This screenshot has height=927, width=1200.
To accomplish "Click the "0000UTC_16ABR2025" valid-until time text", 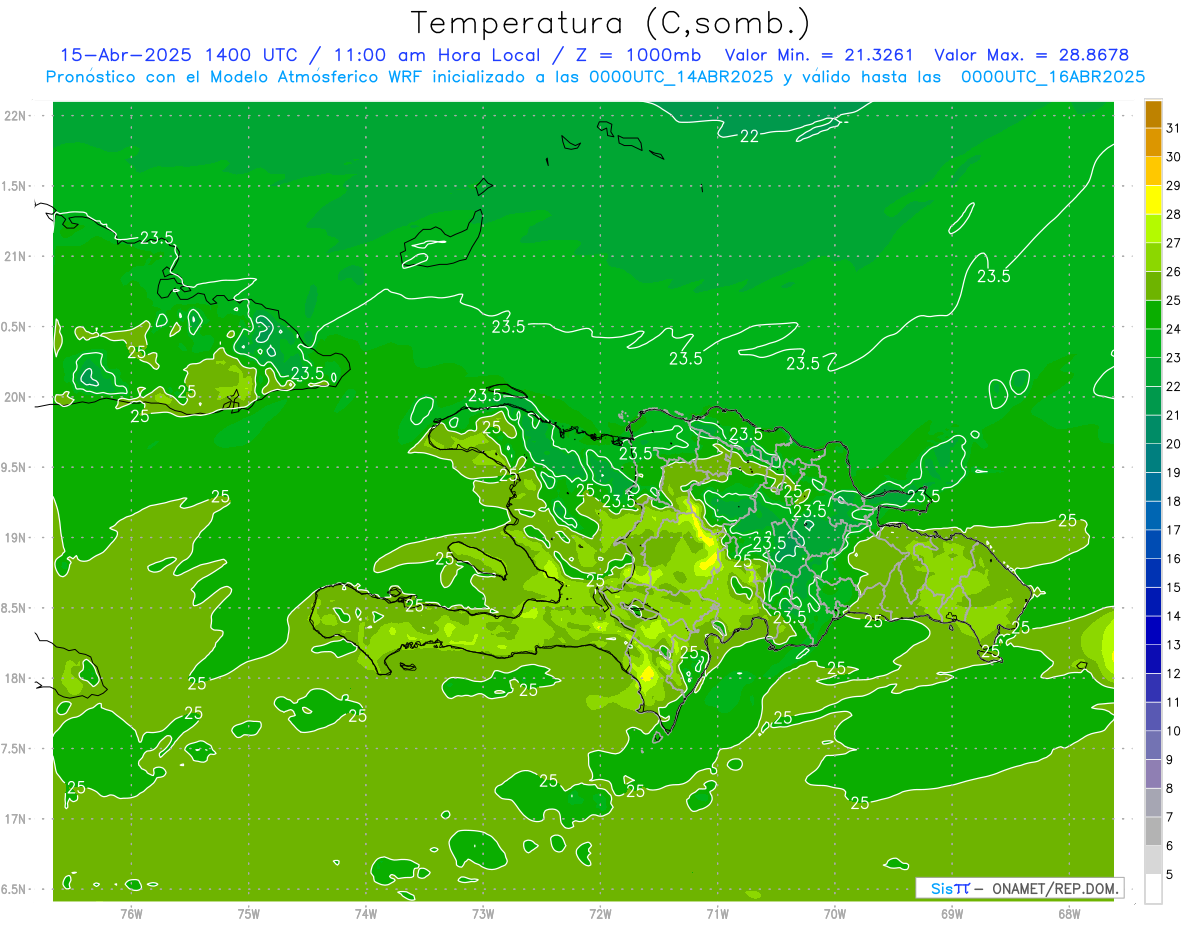I will 1053,77.
